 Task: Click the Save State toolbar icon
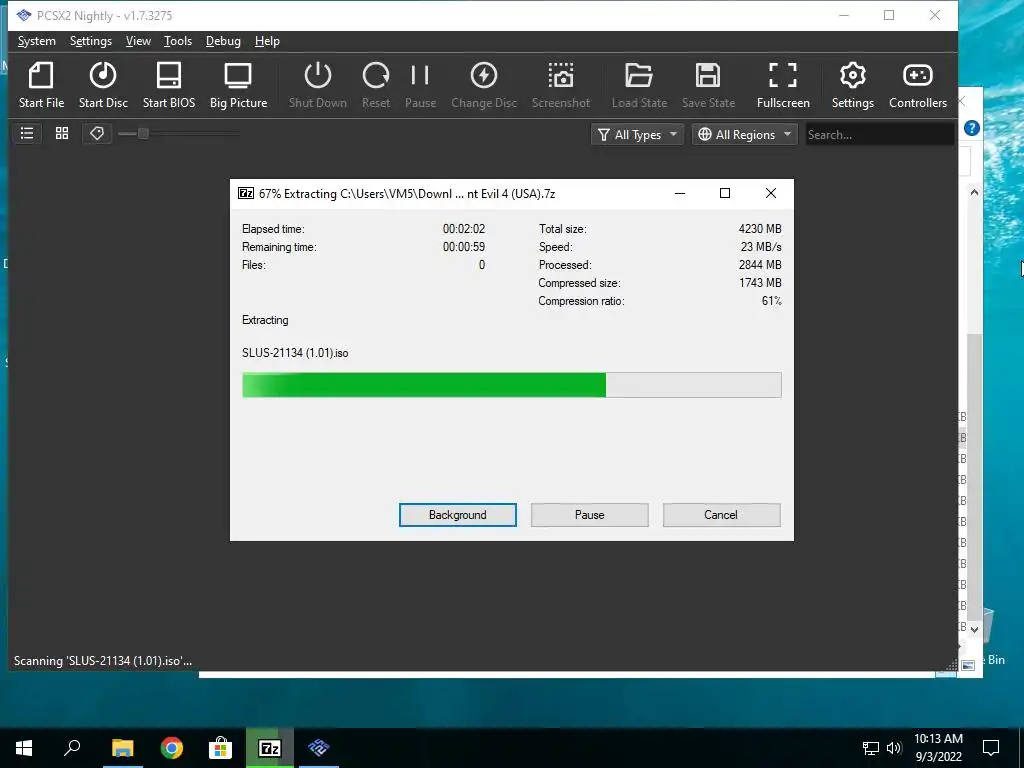(708, 85)
